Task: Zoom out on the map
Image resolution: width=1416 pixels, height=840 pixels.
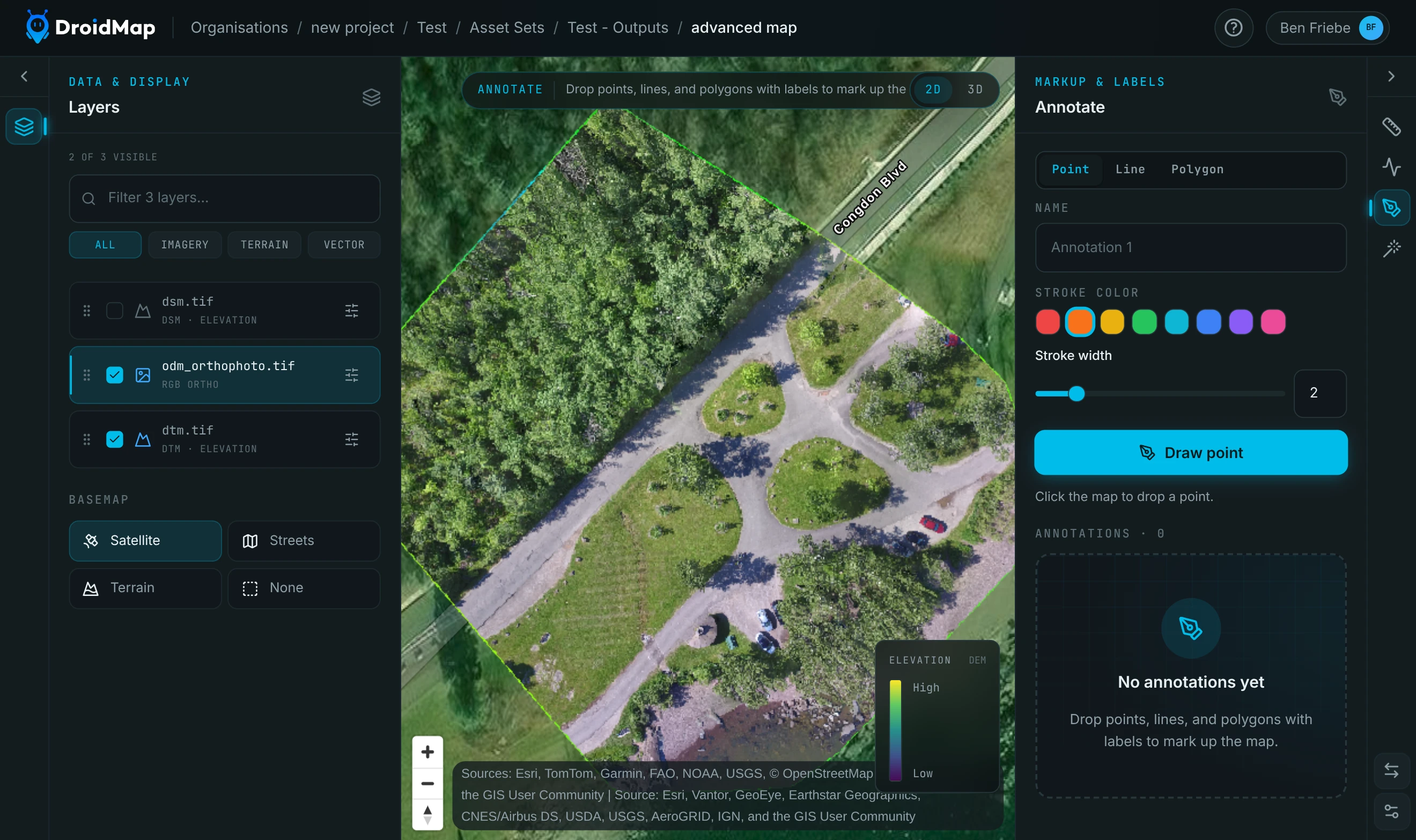Action: [428, 783]
